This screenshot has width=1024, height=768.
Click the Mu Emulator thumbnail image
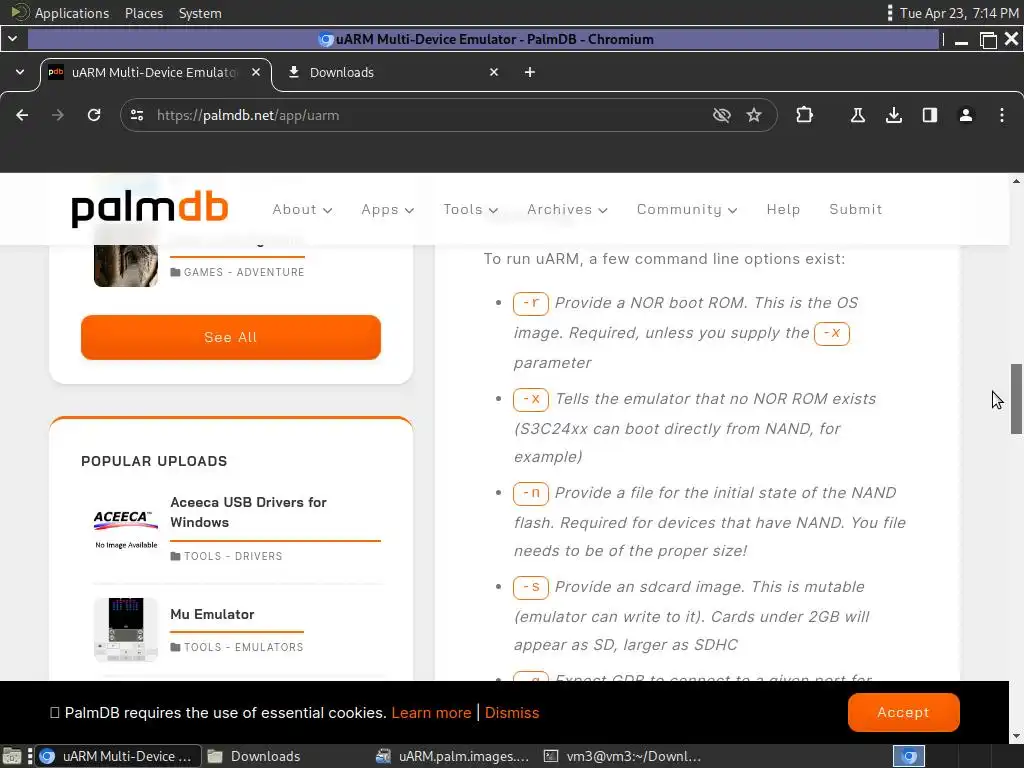click(x=126, y=630)
